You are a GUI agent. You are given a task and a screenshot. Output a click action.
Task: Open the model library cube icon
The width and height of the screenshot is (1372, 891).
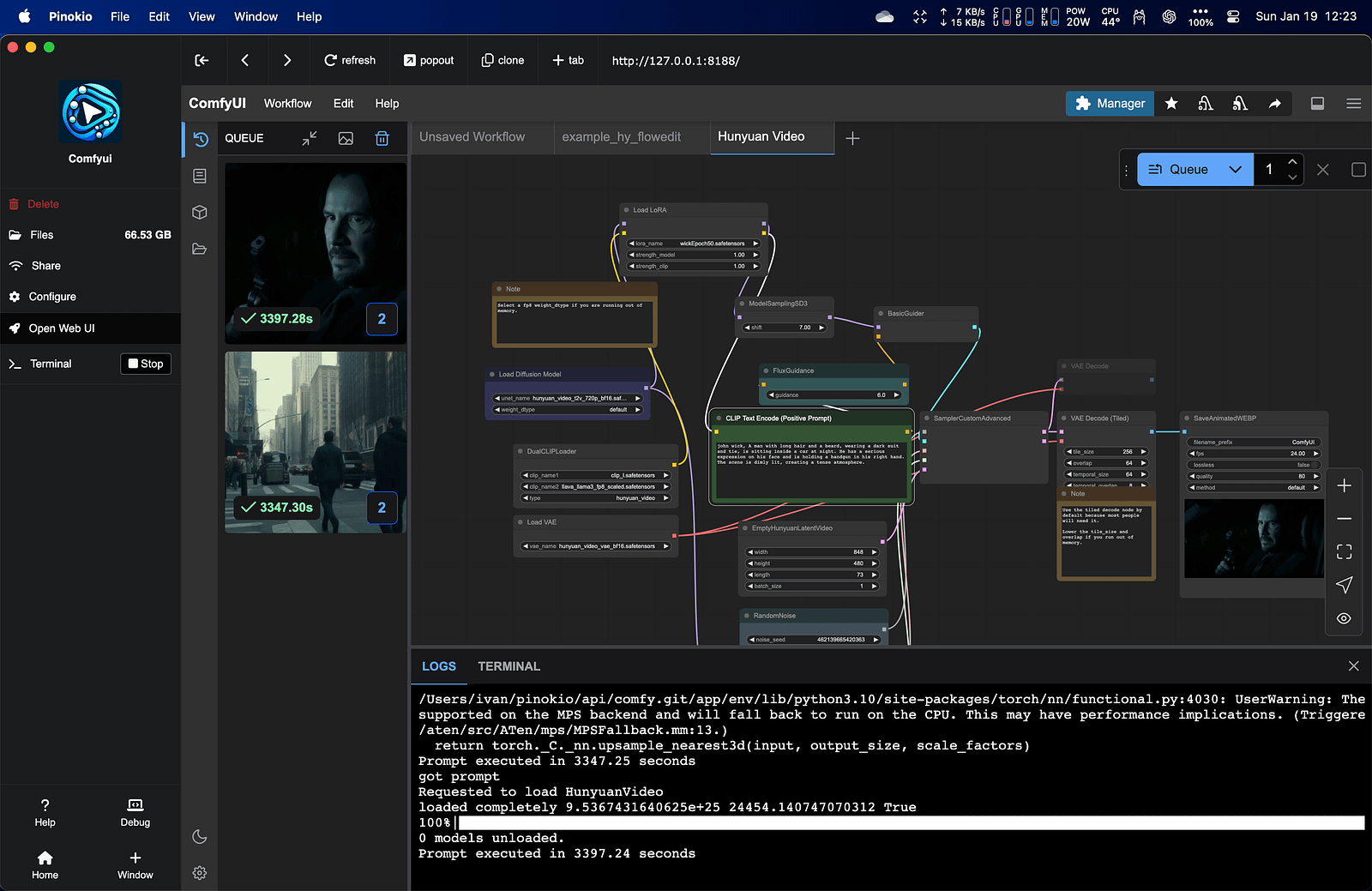pos(200,212)
